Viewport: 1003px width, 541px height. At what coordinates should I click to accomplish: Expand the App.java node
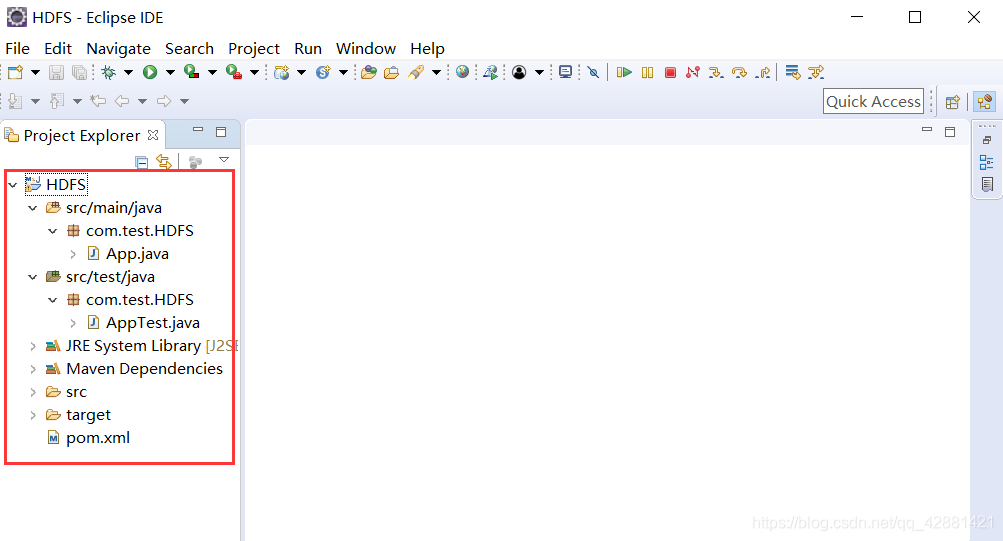[73, 254]
